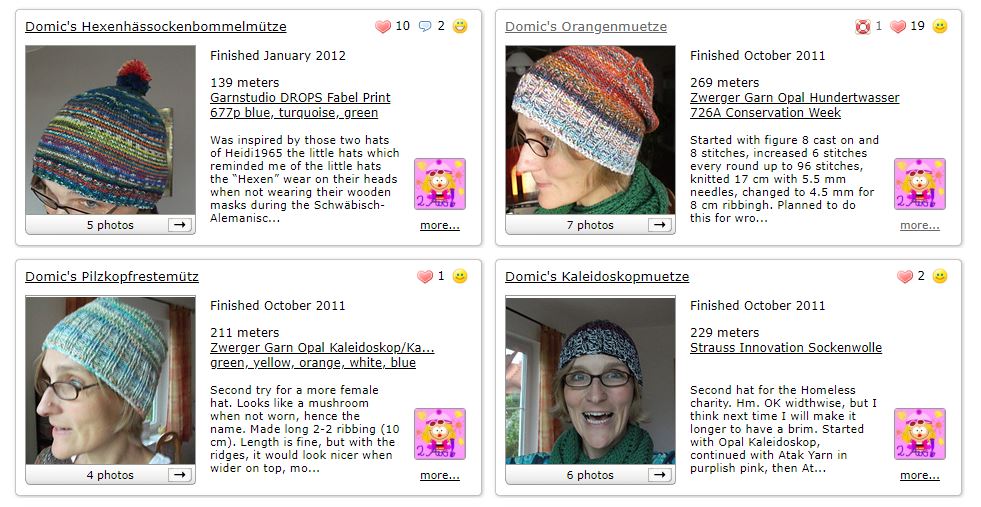981x507 pixels.
Task: Click smiley face on Kaleidoskopmuetze card
Action: pyautogui.click(x=940, y=276)
